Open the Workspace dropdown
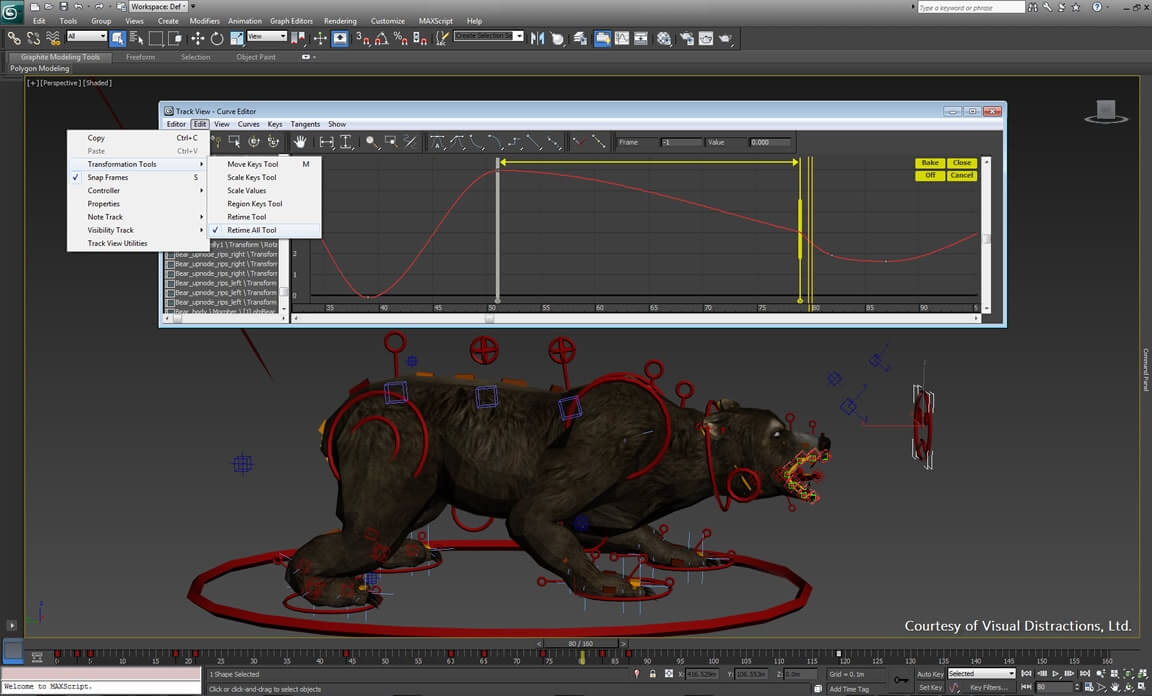1152x696 pixels. click(160, 7)
